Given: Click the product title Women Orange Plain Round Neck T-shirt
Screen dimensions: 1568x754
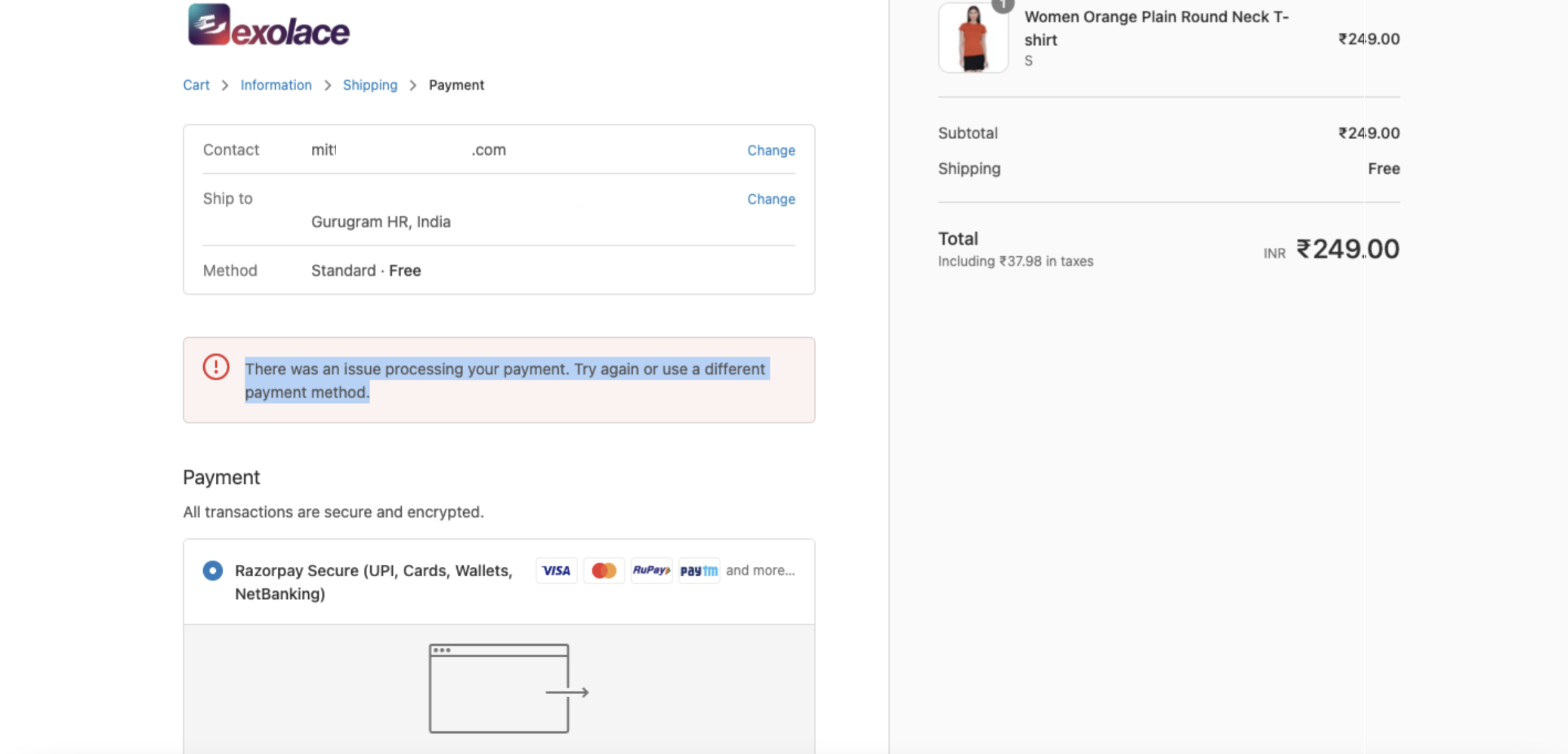Looking at the screenshot, I should (1157, 28).
